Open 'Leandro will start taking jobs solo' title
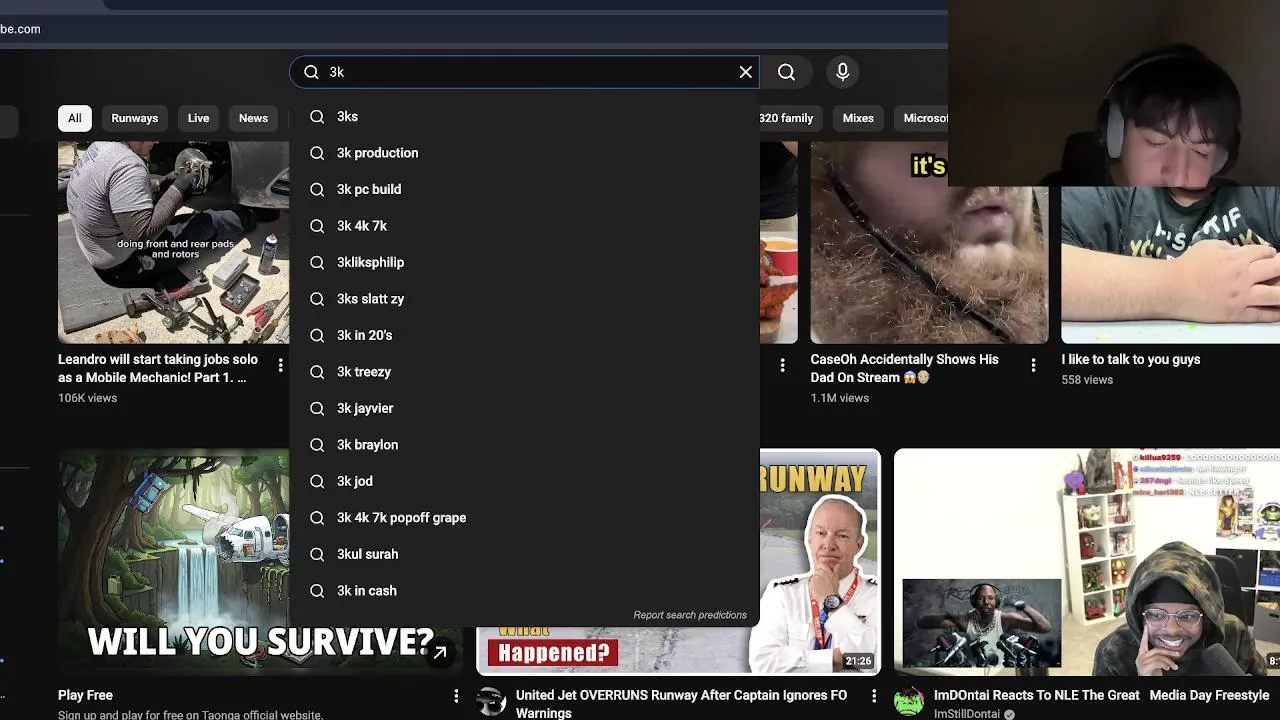 (x=158, y=368)
